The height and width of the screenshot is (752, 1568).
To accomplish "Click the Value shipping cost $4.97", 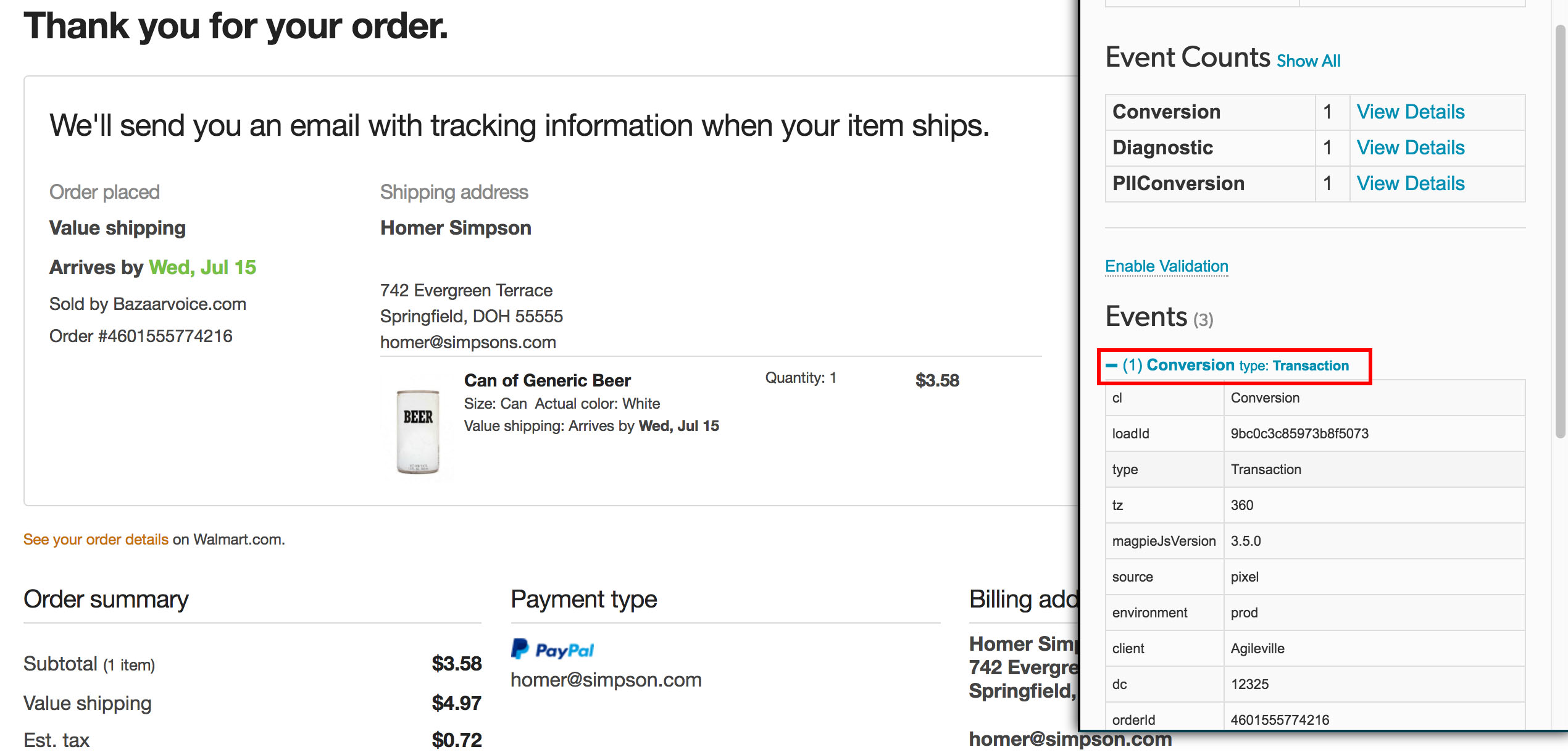I will pos(456,703).
